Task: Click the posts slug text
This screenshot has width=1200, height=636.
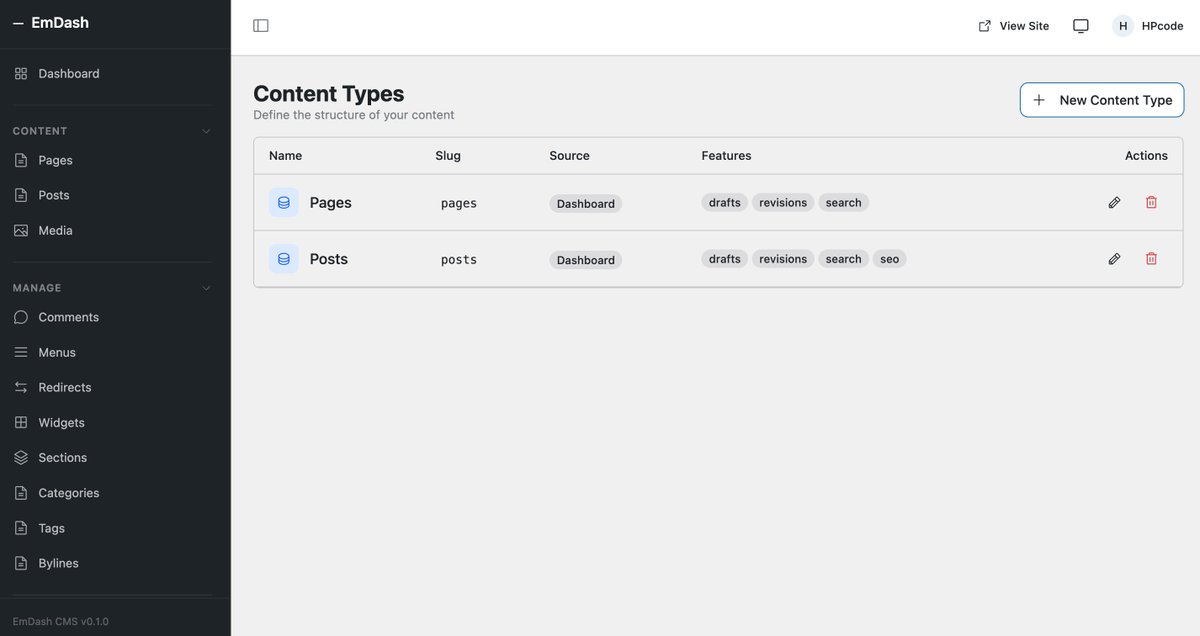Action: point(459,259)
